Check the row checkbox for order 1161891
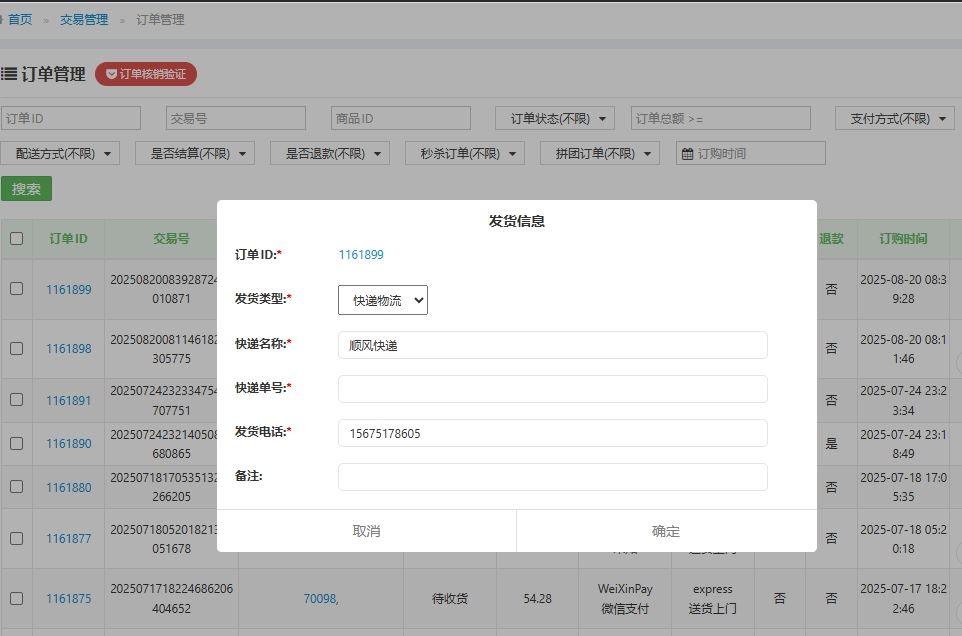The width and height of the screenshot is (962, 636). click(17, 400)
